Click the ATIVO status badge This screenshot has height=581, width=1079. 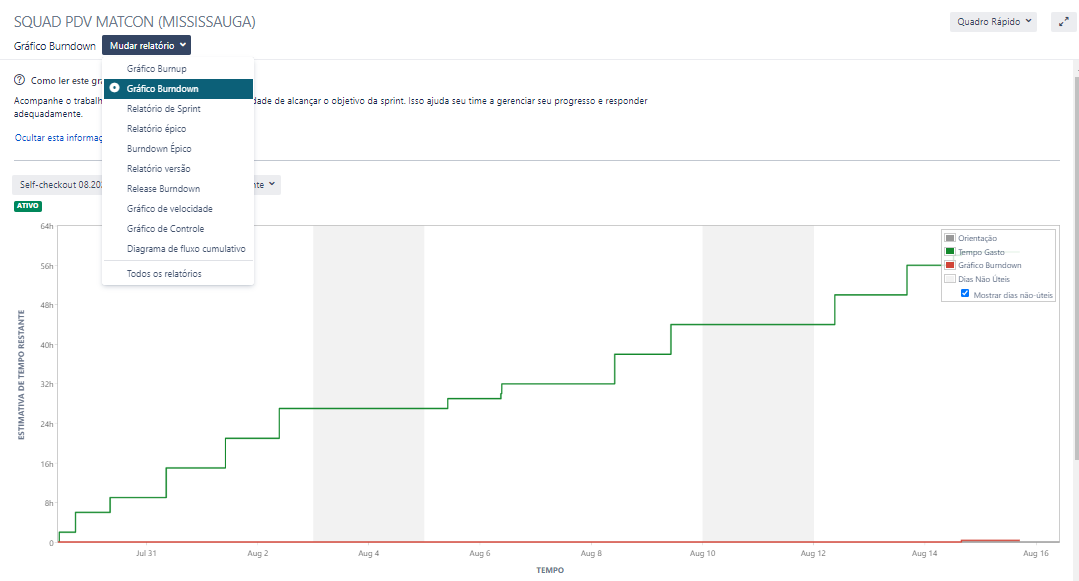click(28, 206)
